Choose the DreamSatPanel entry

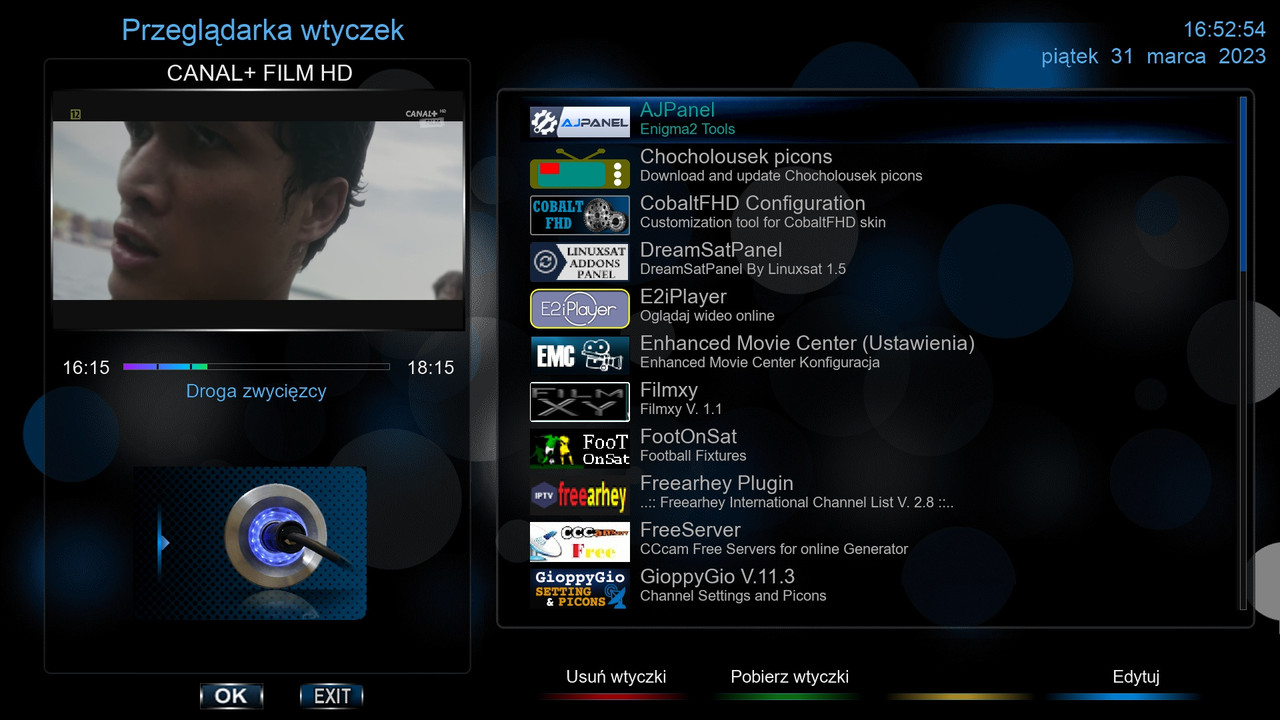pyautogui.click(x=711, y=250)
